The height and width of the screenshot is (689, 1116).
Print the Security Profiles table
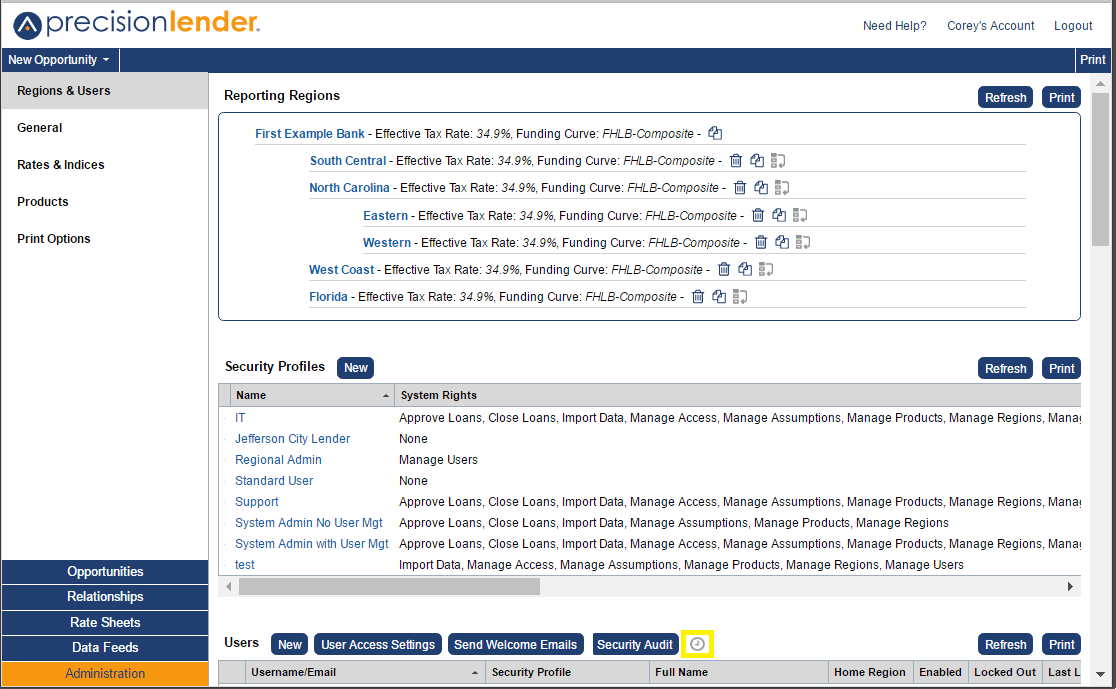pyautogui.click(x=1061, y=369)
